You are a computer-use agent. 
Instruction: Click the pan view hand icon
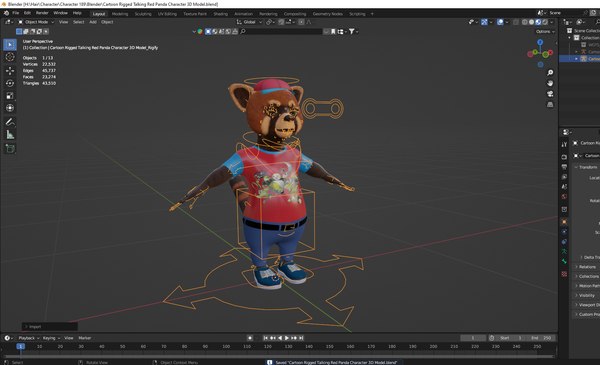(550, 83)
